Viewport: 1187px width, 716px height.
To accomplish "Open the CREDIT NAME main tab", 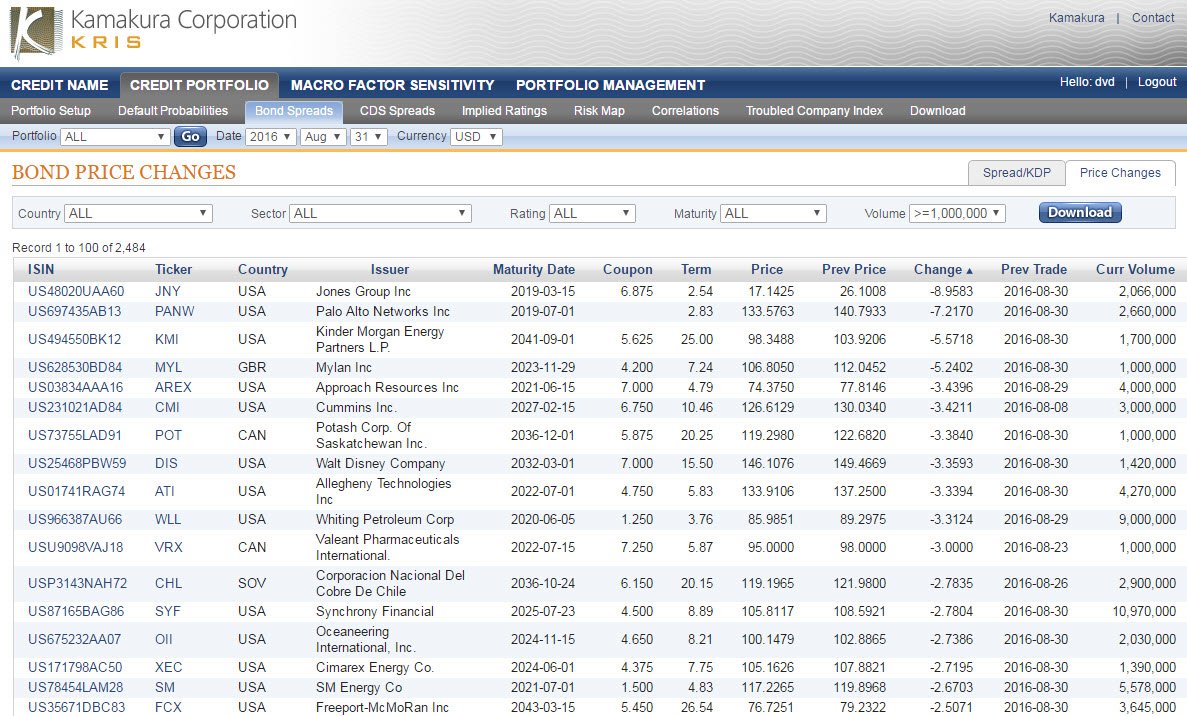I will coord(60,86).
